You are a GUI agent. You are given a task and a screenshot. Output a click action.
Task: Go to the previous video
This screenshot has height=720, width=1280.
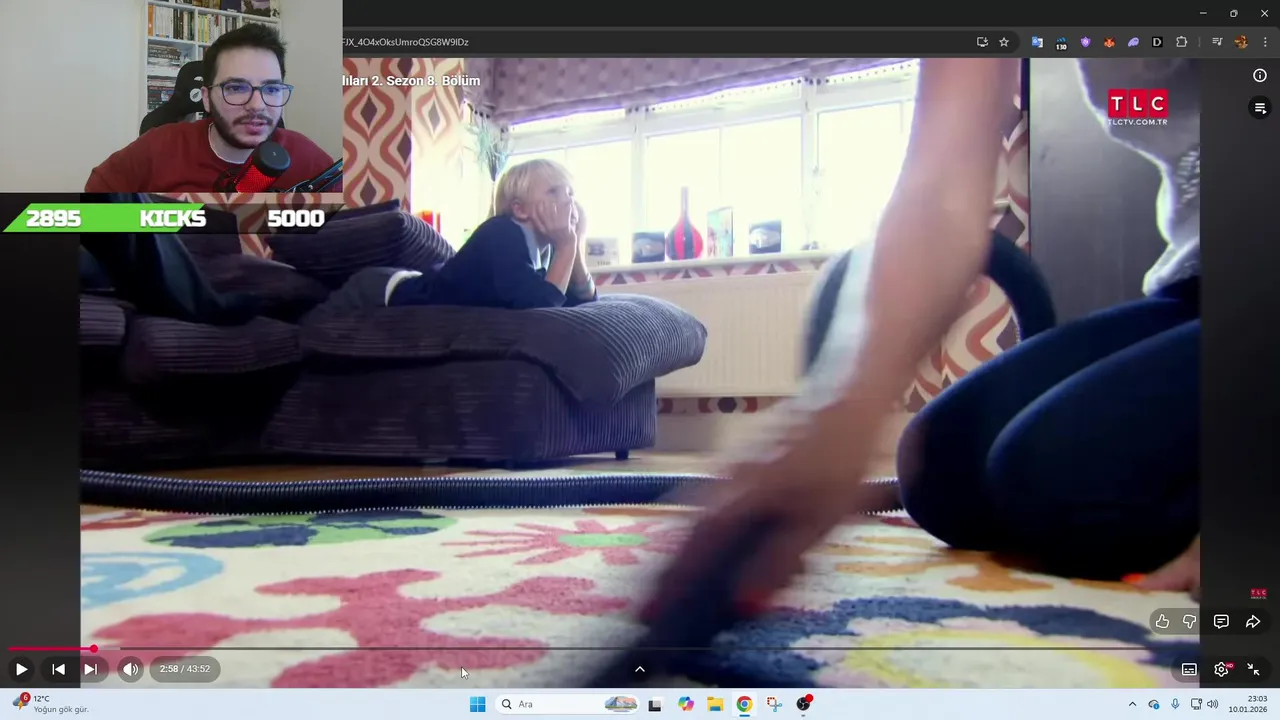(x=58, y=669)
